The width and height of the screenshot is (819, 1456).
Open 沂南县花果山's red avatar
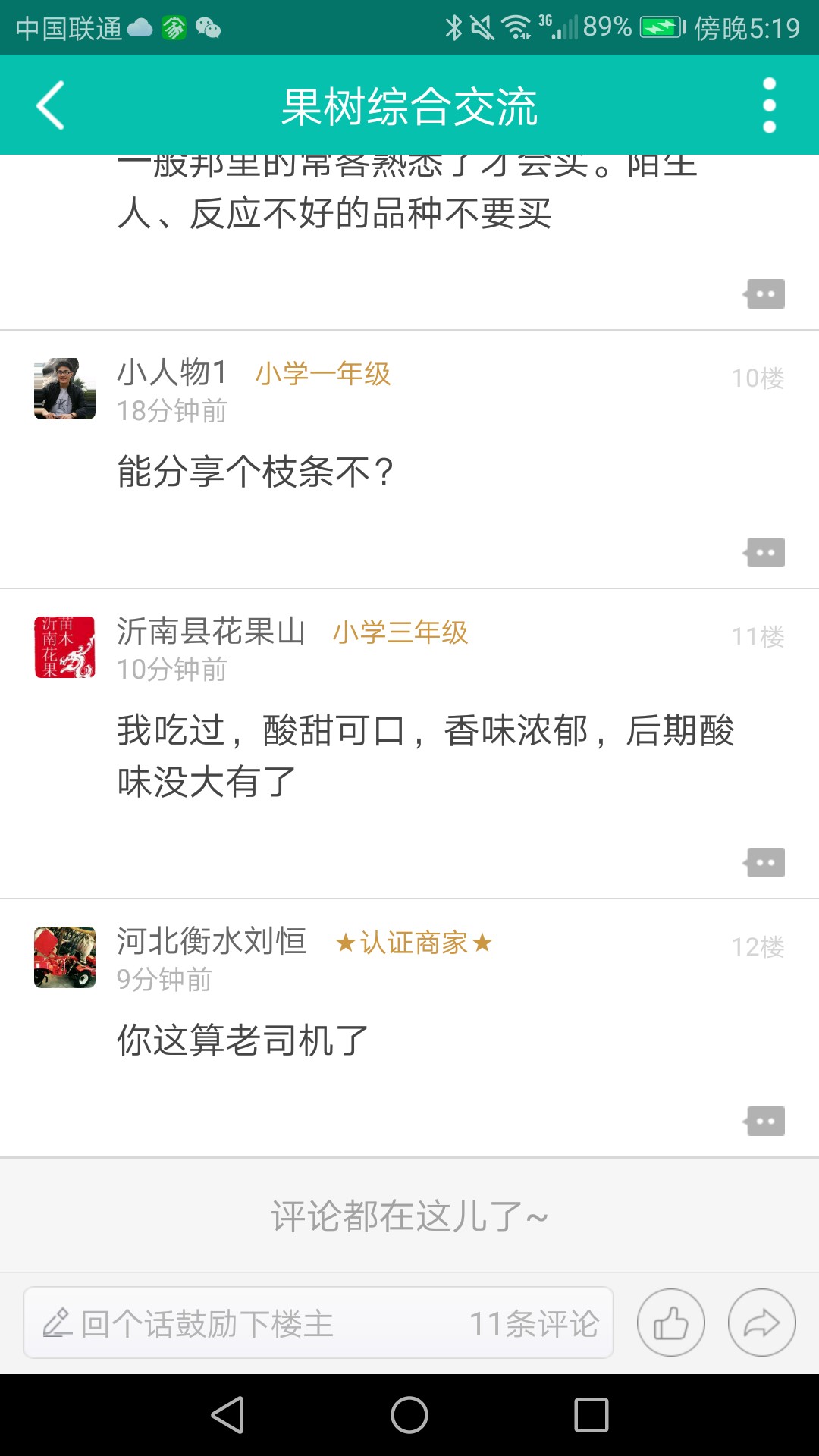(x=65, y=648)
